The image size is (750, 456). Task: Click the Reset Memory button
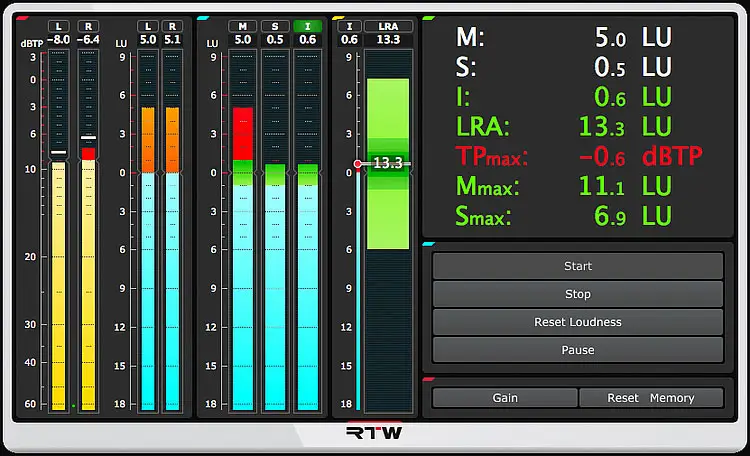651,398
